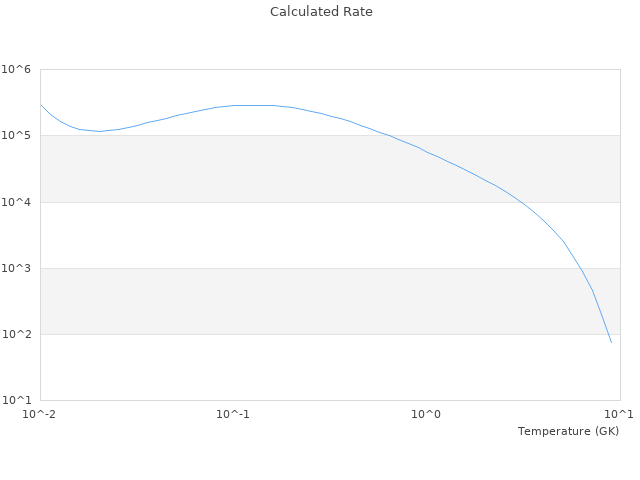Click the "Temperature (GK)" axis title
The width and height of the screenshot is (640, 480).
coord(568,431)
